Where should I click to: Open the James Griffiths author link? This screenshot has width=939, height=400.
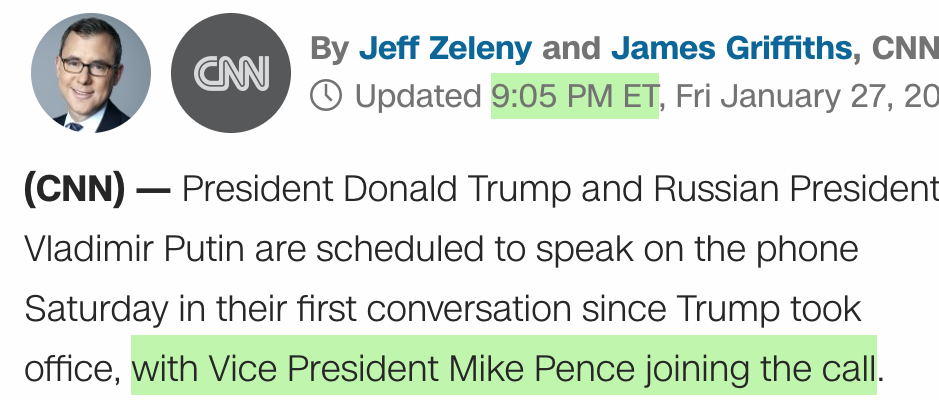point(733,48)
